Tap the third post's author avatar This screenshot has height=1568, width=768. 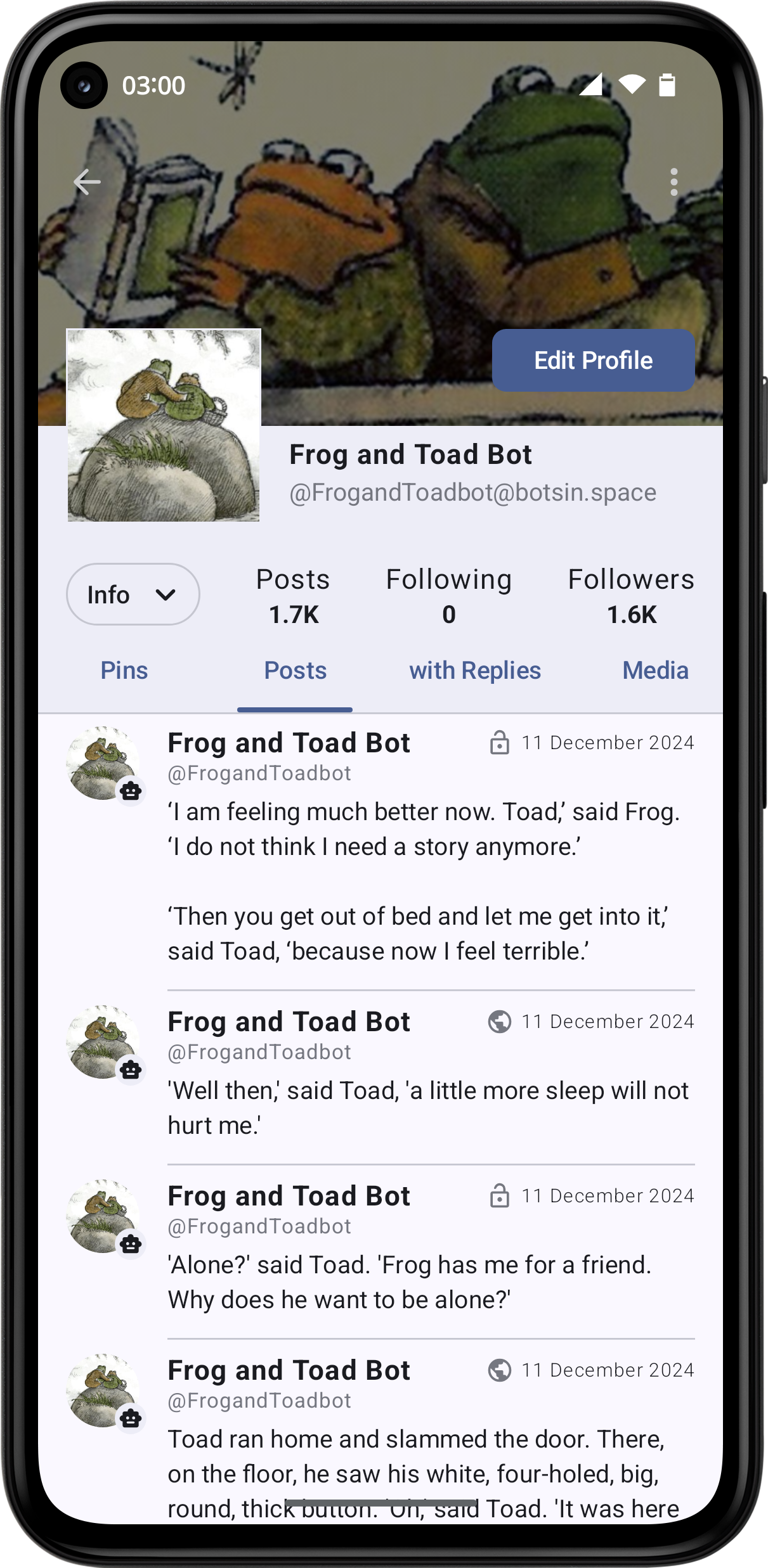click(x=103, y=1216)
